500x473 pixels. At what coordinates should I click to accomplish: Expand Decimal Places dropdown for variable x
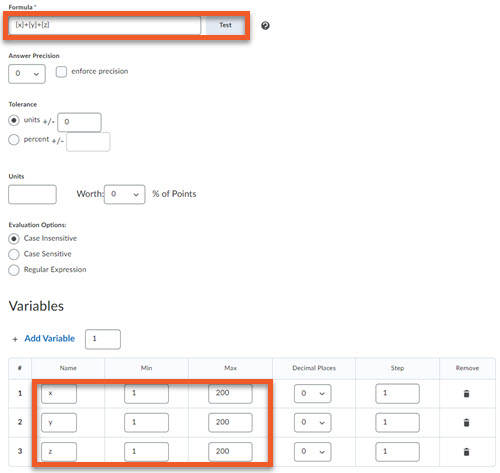(x=313, y=394)
